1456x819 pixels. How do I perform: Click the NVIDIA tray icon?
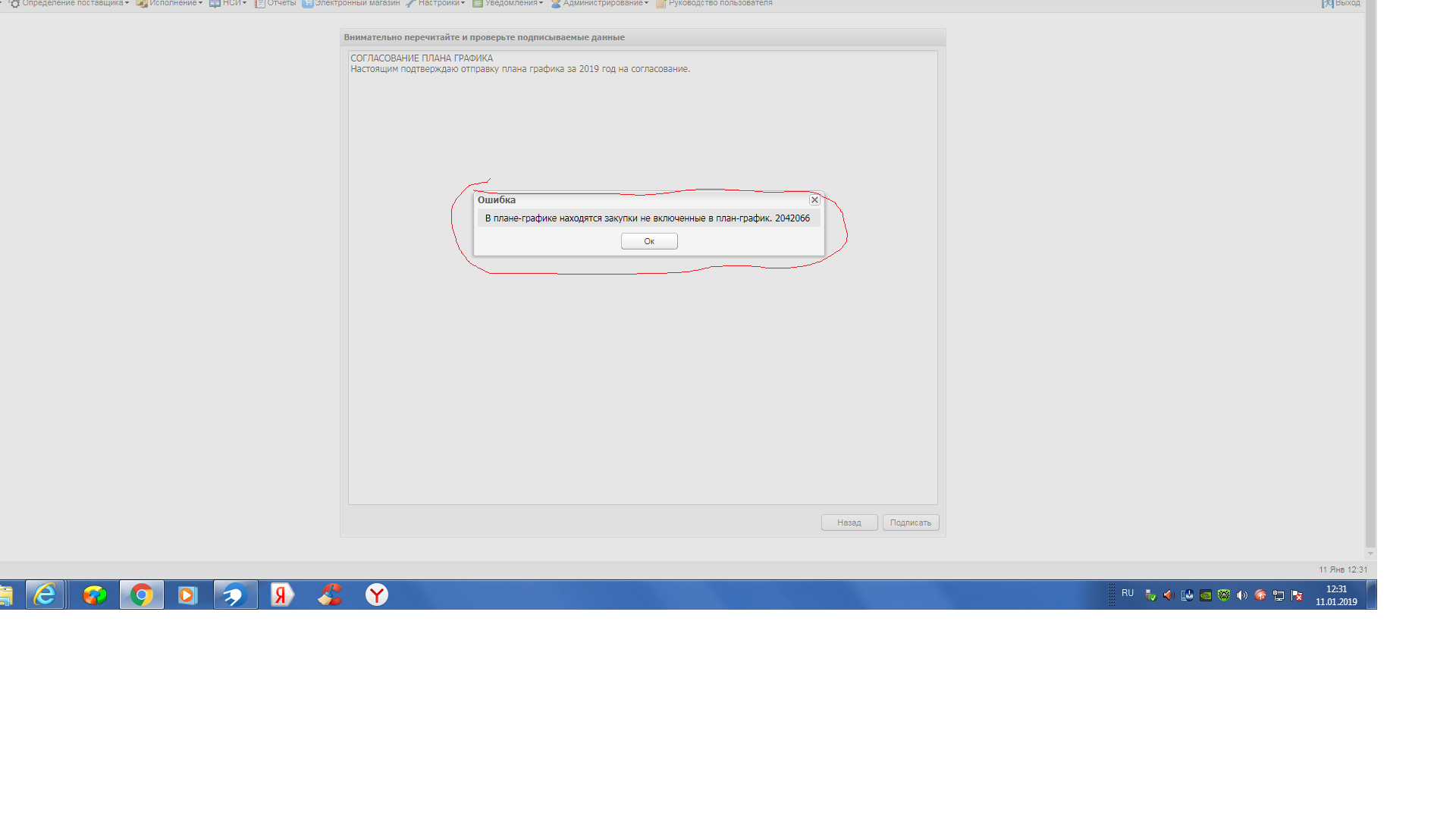pos(1206,595)
